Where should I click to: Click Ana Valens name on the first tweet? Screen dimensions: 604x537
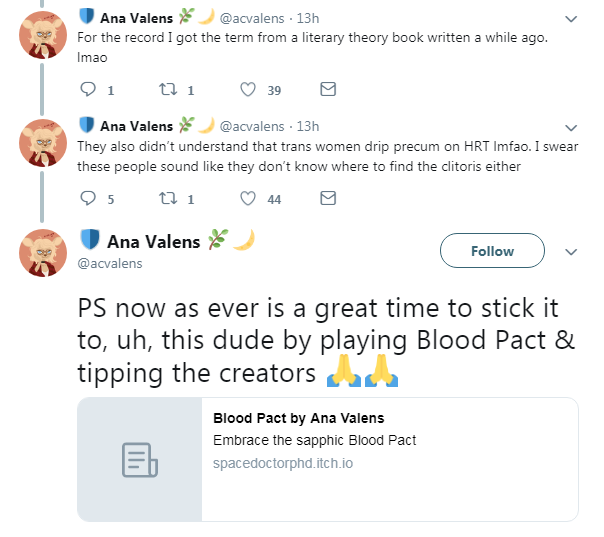click(136, 18)
